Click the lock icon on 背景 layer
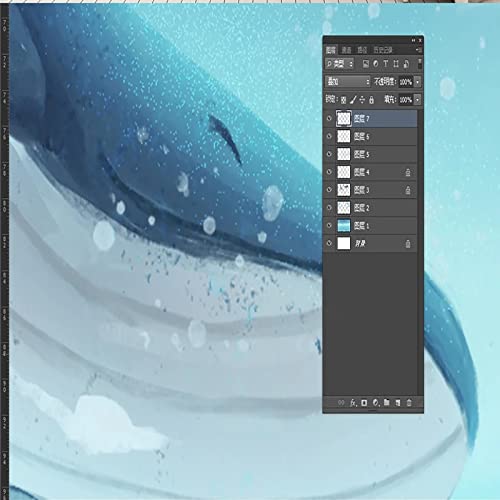Image resolution: width=500 pixels, height=500 pixels. pos(407,244)
